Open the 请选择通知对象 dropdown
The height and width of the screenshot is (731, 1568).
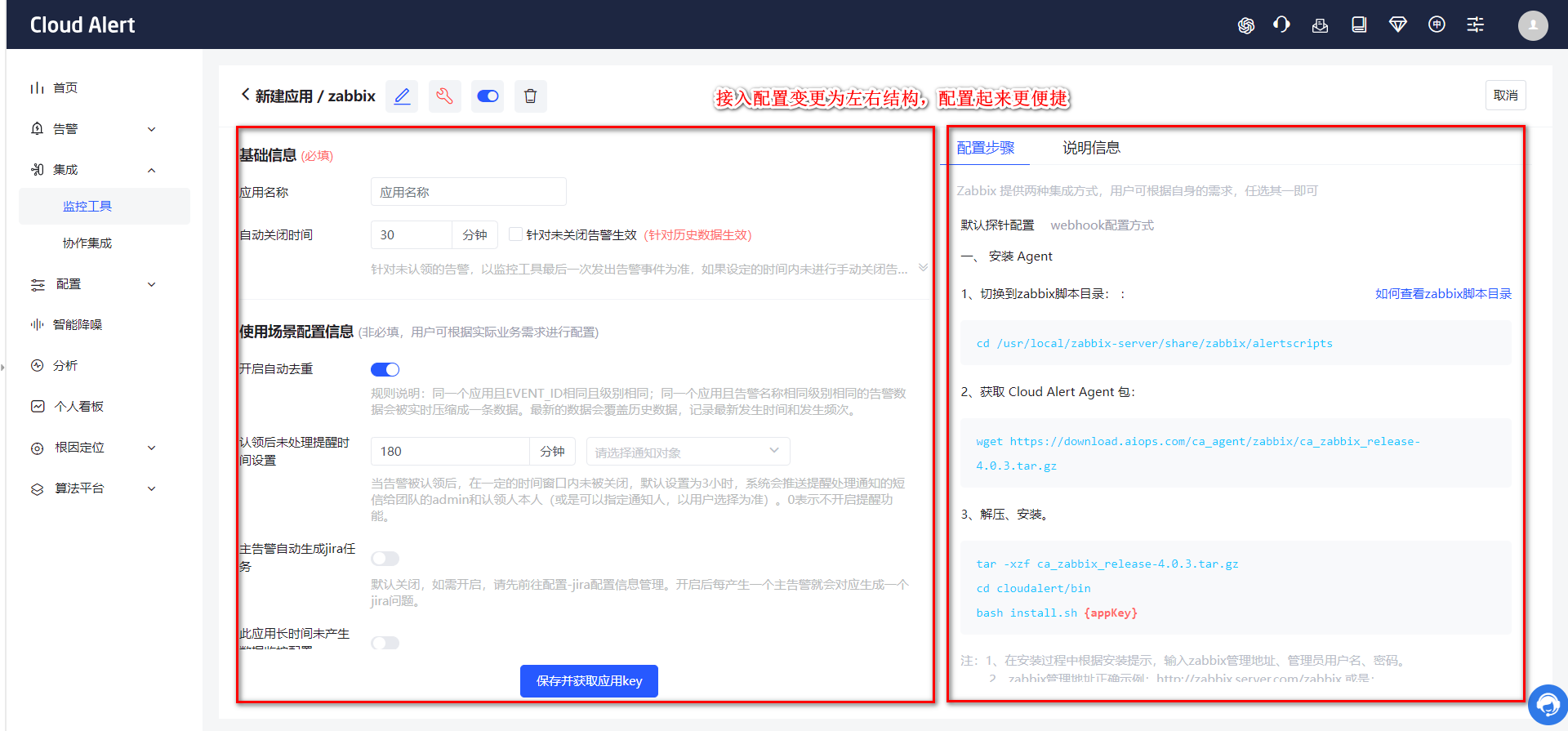point(688,452)
